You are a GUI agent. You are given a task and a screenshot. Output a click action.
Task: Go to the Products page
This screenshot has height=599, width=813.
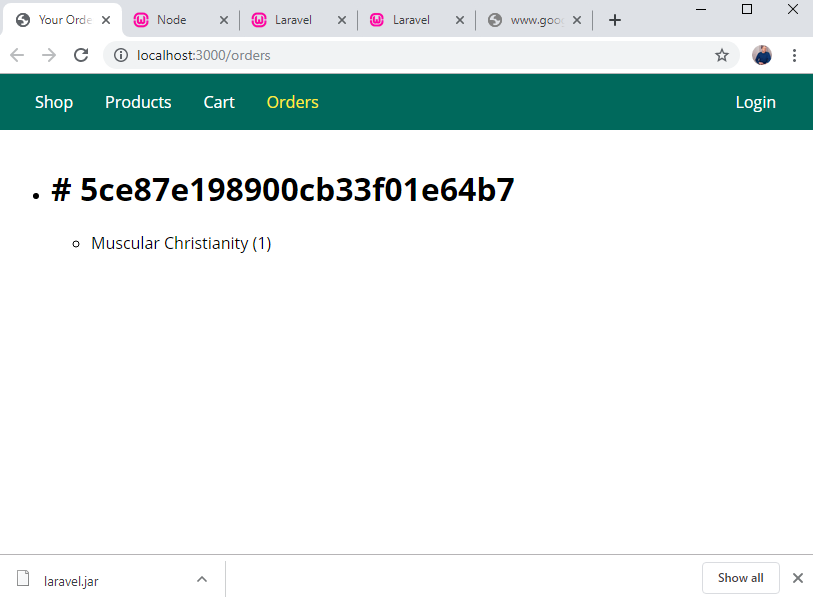tap(138, 102)
